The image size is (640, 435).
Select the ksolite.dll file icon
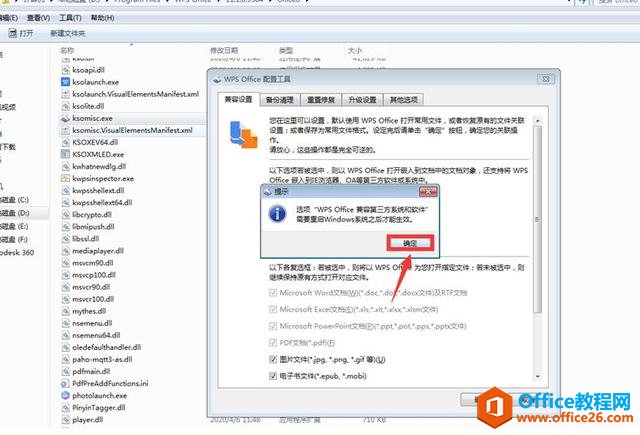point(65,106)
